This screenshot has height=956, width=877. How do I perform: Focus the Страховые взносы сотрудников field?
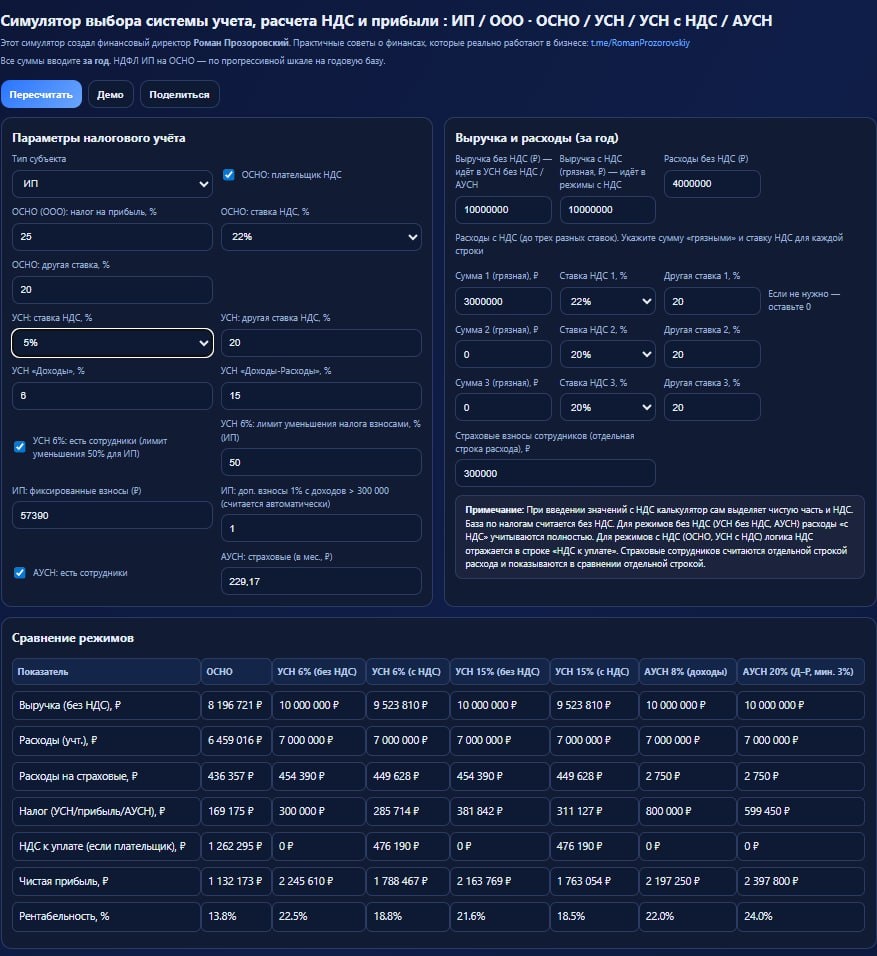coord(555,473)
